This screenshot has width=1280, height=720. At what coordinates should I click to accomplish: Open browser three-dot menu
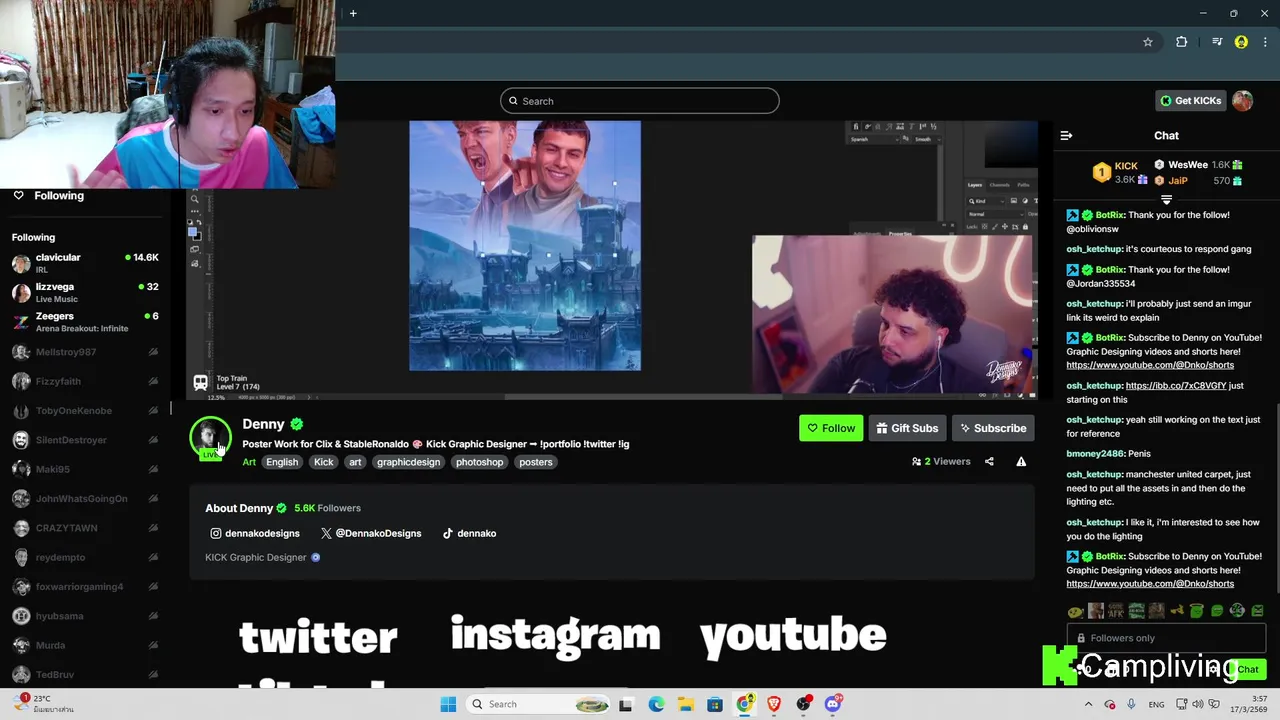pos(1265,42)
